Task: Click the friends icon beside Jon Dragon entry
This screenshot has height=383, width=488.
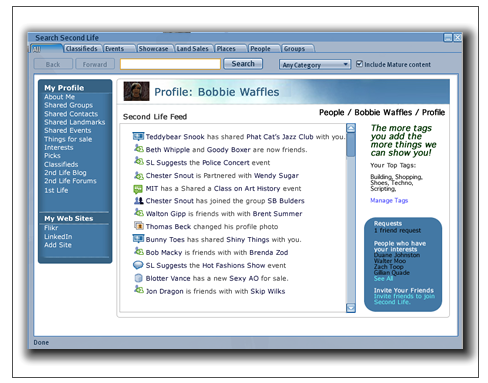Action: pyautogui.click(x=139, y=290)
